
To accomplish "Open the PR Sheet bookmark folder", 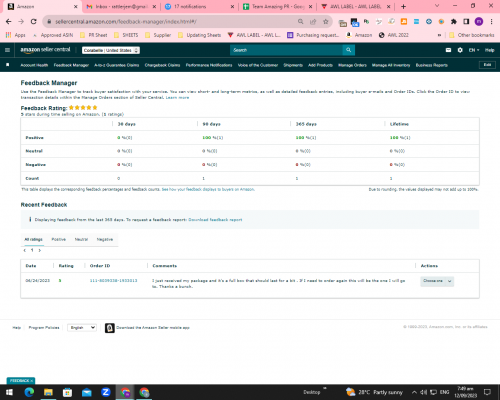I will coord(94,35).
